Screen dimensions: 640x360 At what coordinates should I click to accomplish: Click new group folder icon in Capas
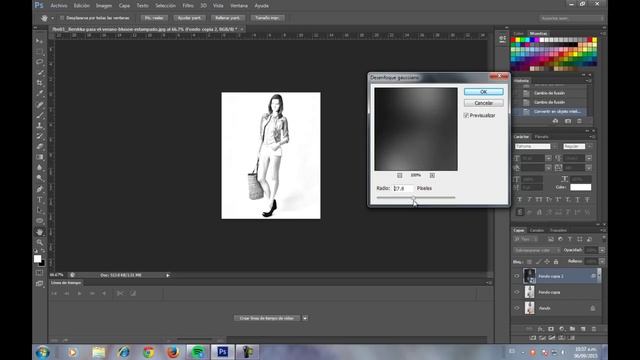click(x=572, y=329)
